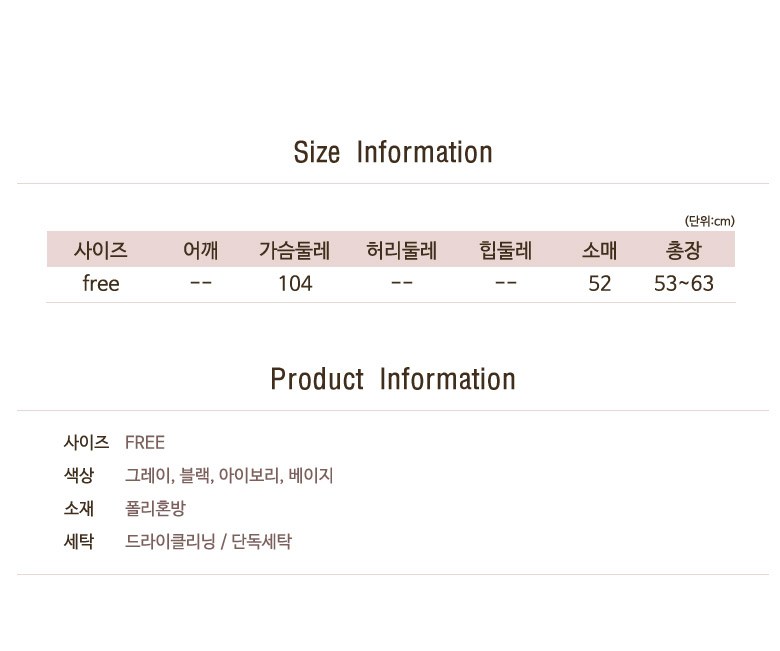Click the 폴리혼방 material text
Viewport: 780px width, 651px height.
click(x=155, y=508)
